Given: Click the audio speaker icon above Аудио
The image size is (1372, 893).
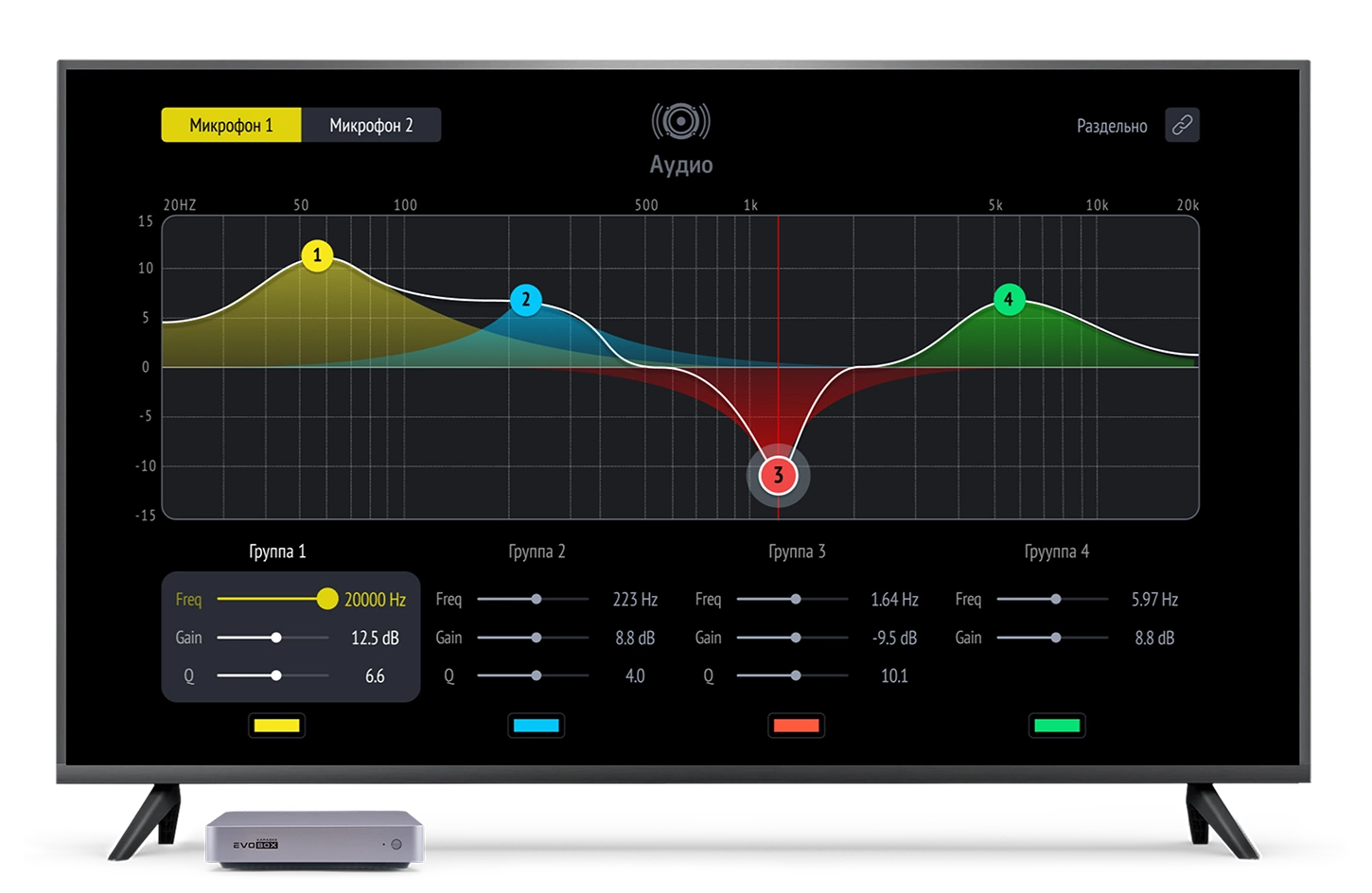Looking at the screenshot, I should 680,121.
